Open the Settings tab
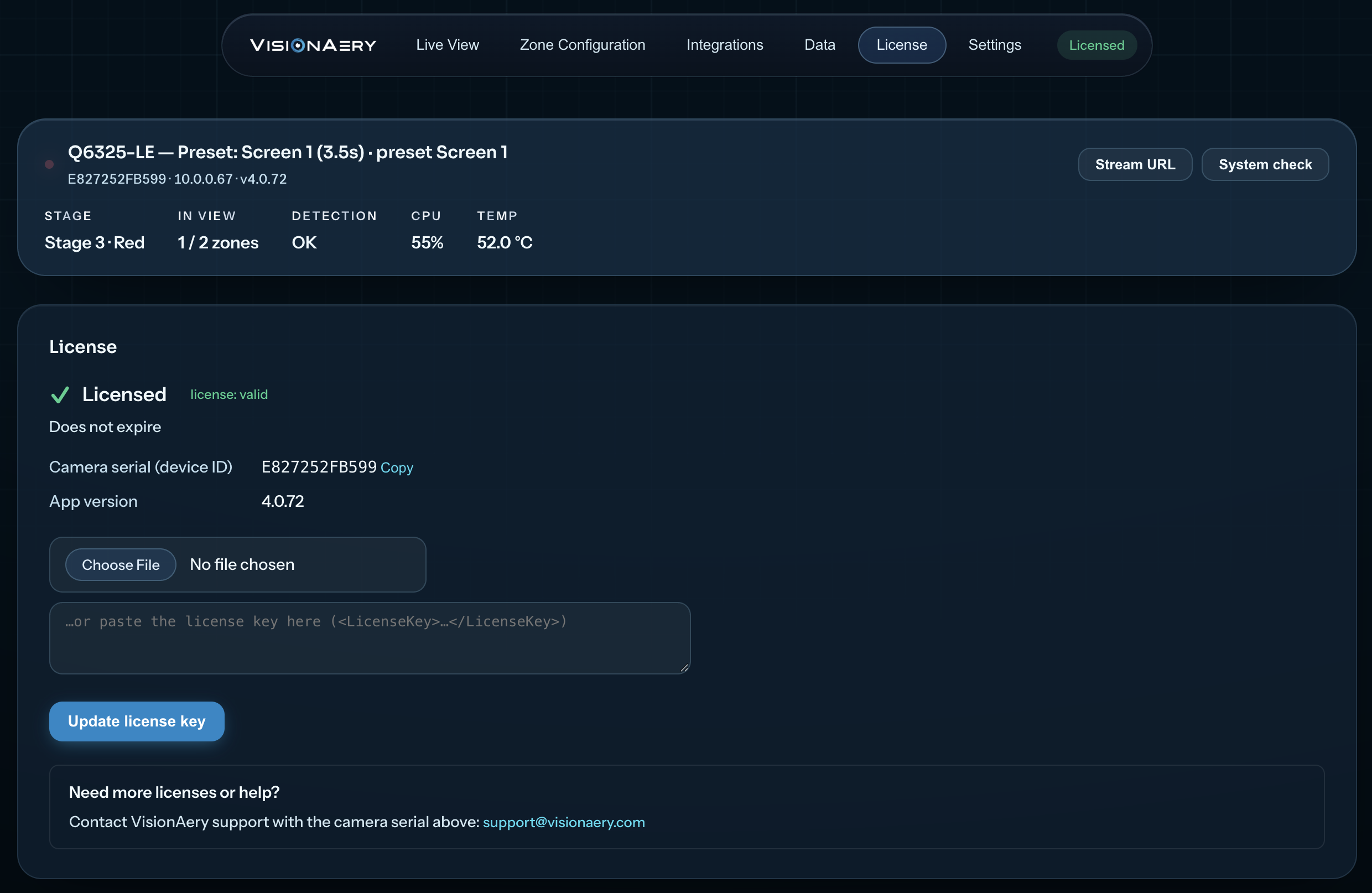 (994, 45)
